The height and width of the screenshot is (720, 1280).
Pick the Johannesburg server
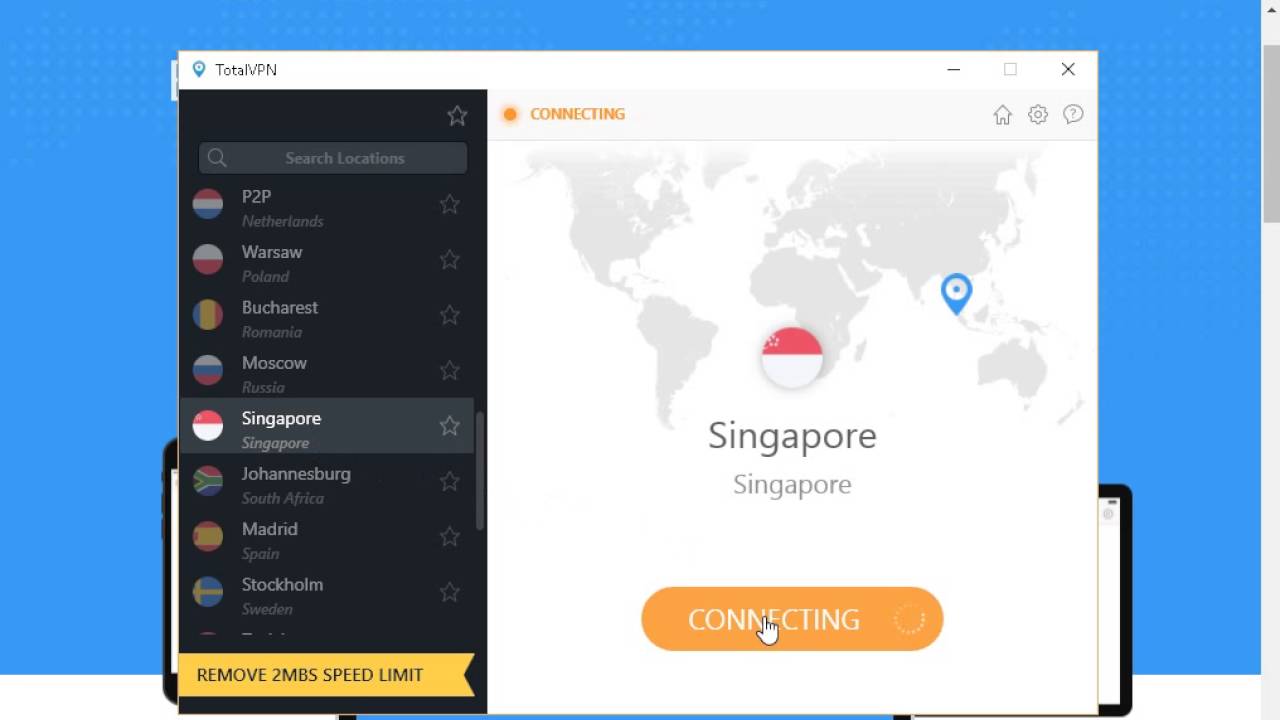pyautogui.click(x=326, y=482)
